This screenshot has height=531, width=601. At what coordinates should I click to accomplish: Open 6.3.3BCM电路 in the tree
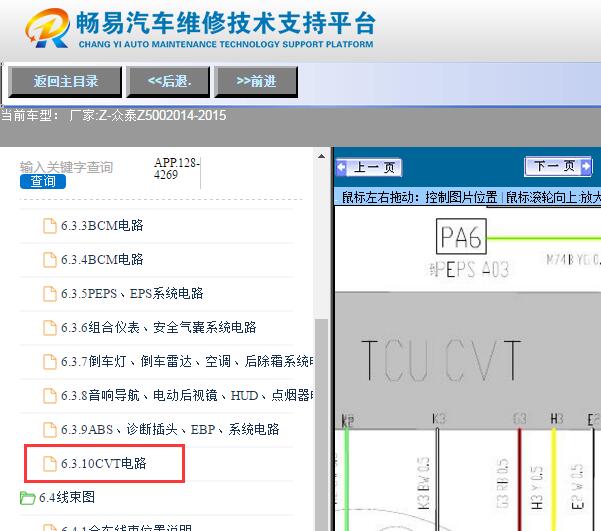[102, 225]
